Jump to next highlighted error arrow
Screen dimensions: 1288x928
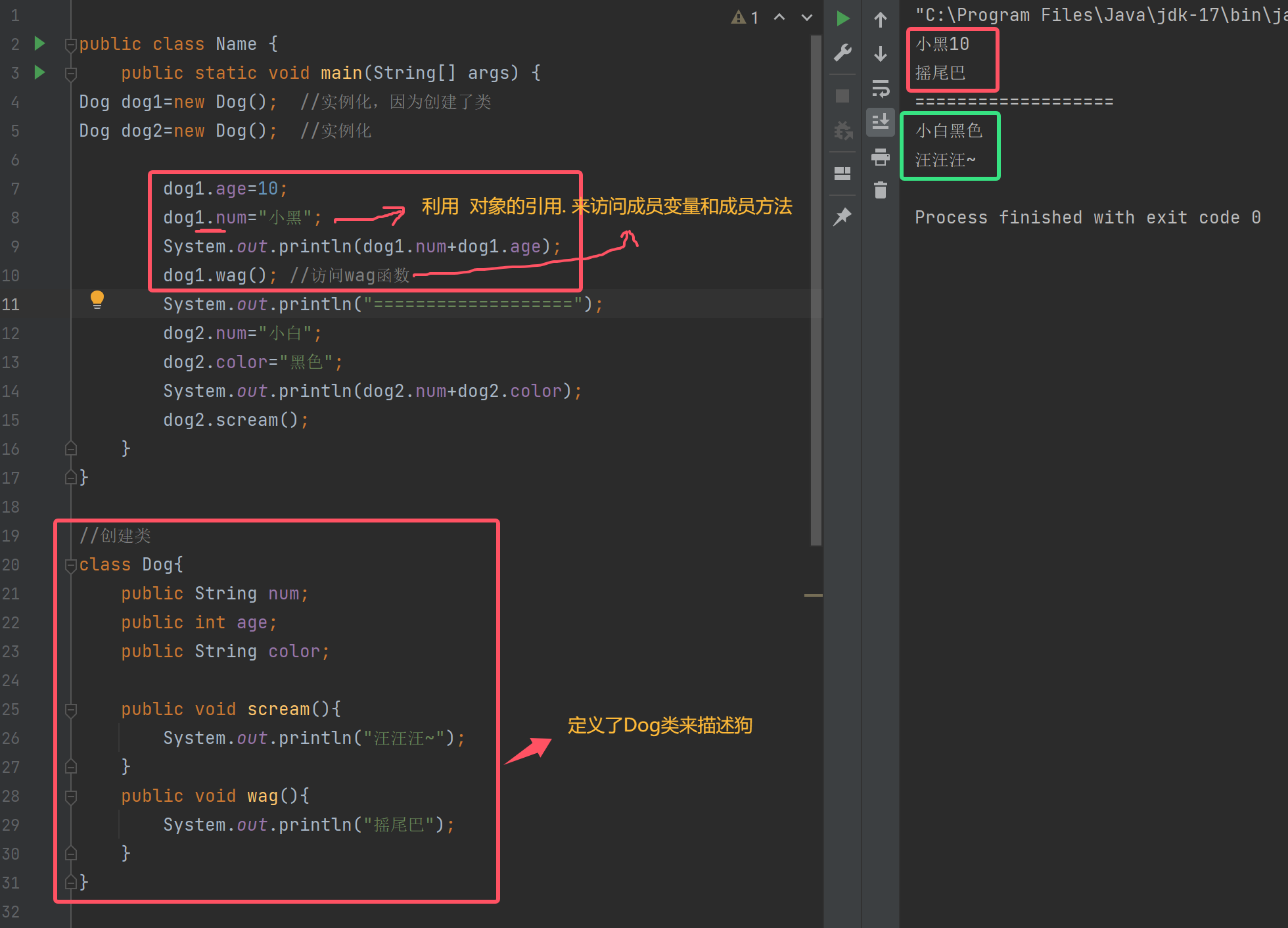click(807, 17)
